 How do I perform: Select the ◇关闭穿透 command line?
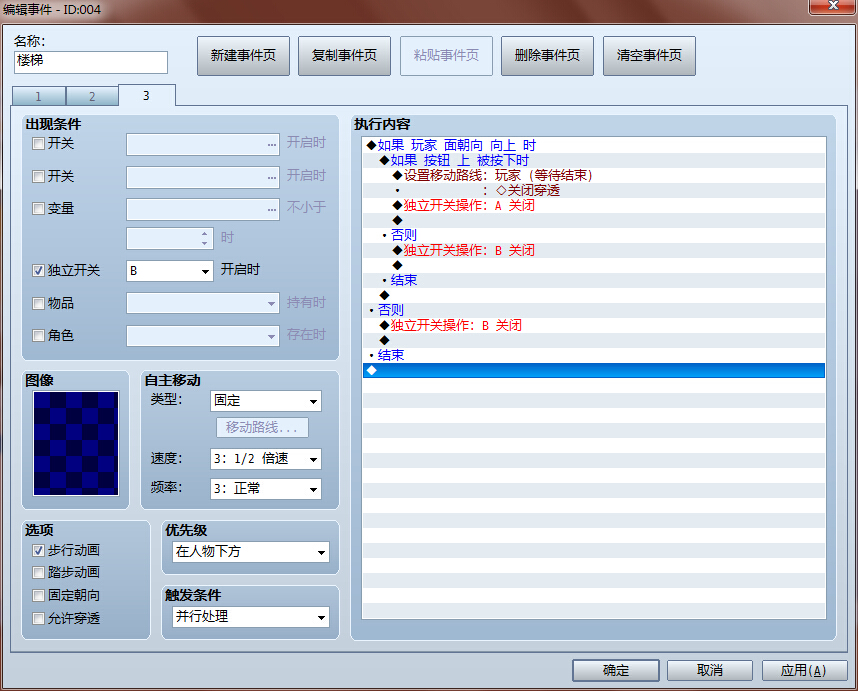pyautogui.click(x=594, y=190)
